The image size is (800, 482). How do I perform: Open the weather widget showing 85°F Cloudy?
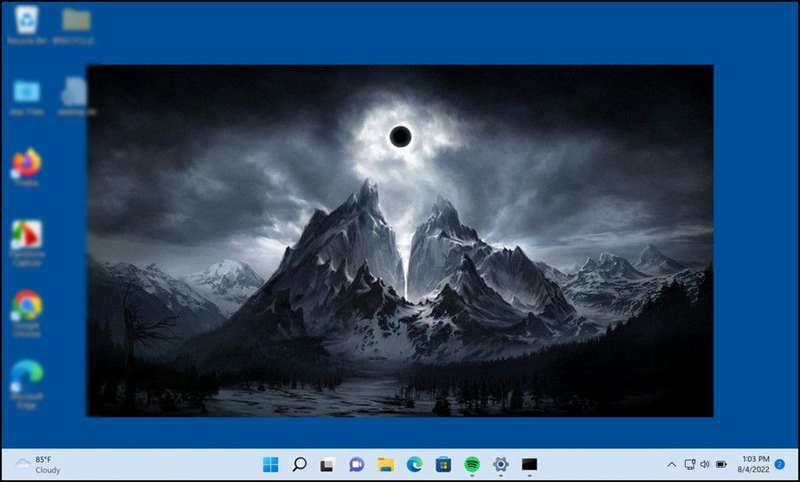pos(38,464)
